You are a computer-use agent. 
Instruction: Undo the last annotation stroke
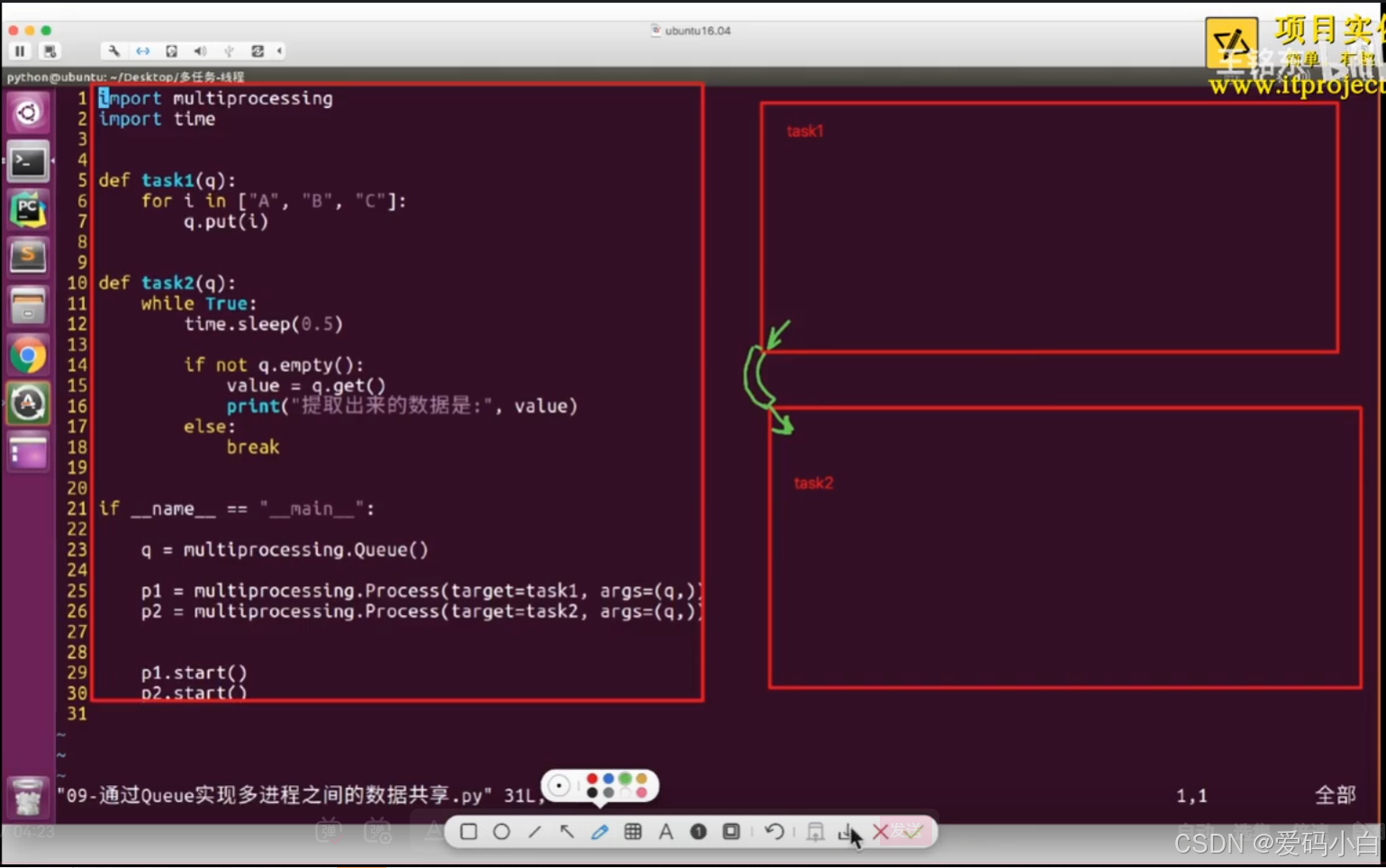tap(774, 831)
